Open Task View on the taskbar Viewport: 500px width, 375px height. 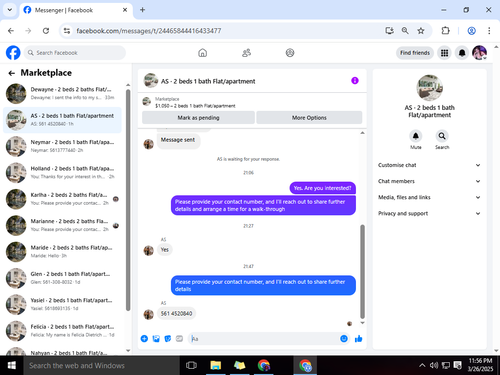coord(191,365)
